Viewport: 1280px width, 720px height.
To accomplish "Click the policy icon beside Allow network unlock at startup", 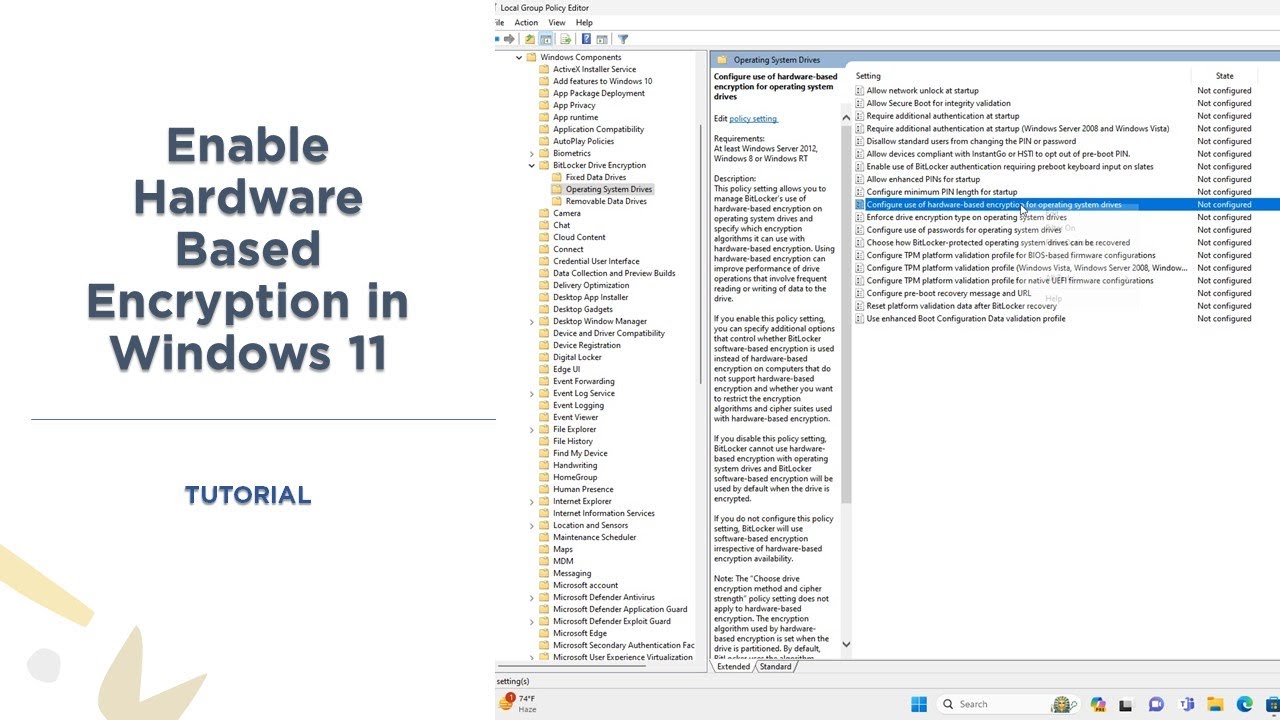I will click(859, 90).
